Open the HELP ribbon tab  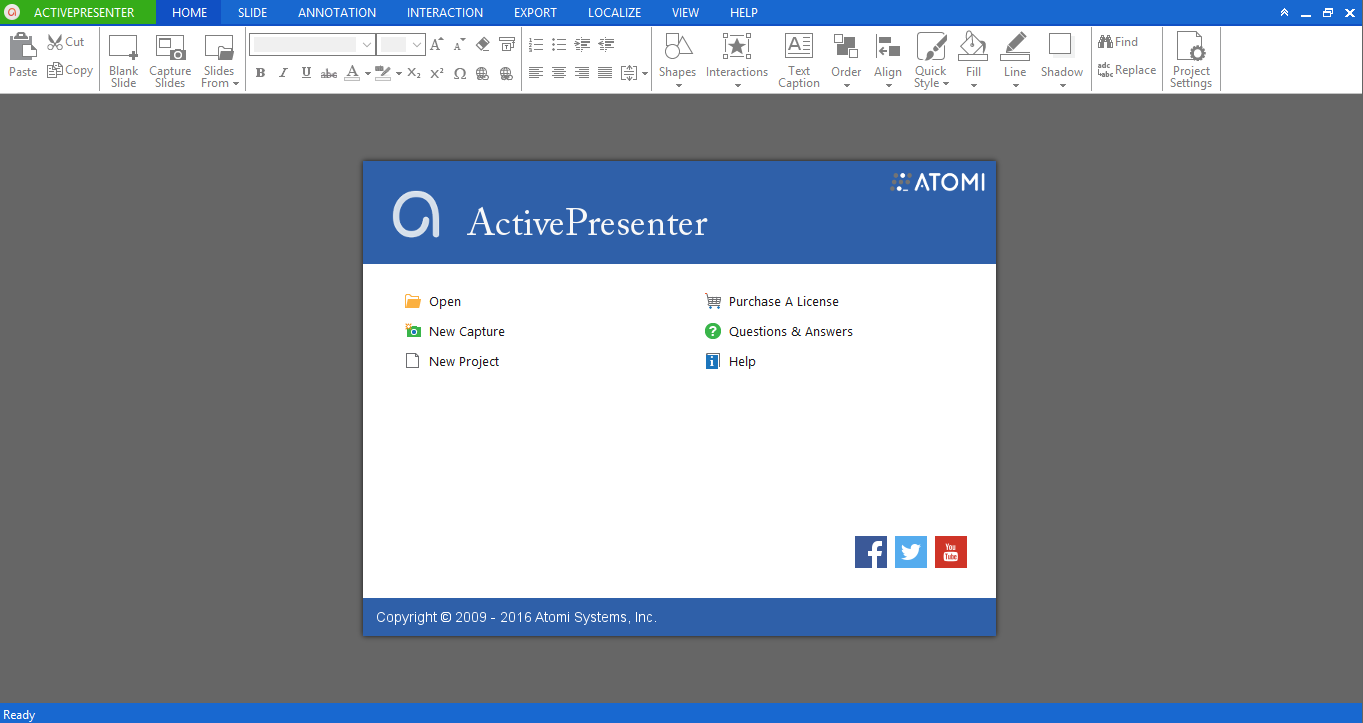click(x=744, y=13)
